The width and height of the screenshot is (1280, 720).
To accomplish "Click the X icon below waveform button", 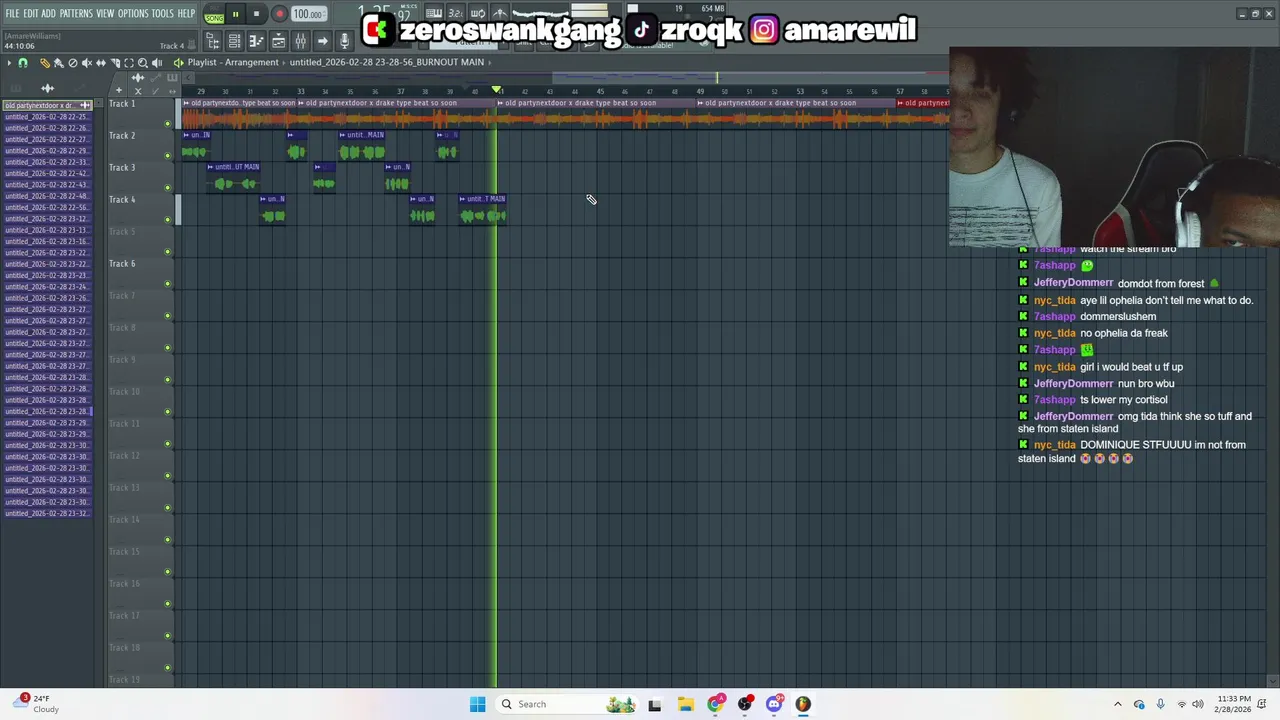I will [x=138, y=91].
